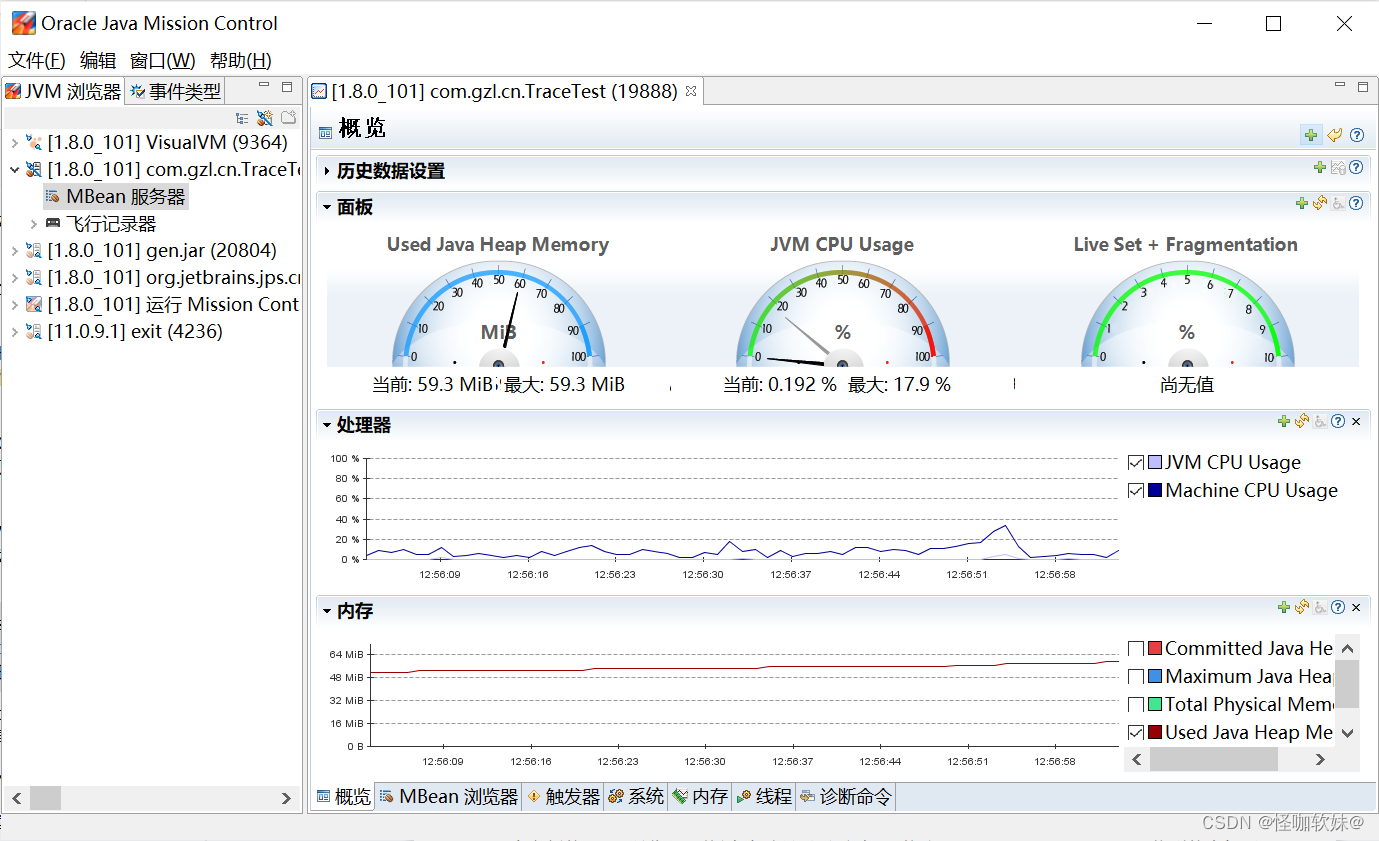This screenshot has height=841, width=1379.
Task: Maximize the JVM 浏览器 view
Action: (x=287, y=87)
